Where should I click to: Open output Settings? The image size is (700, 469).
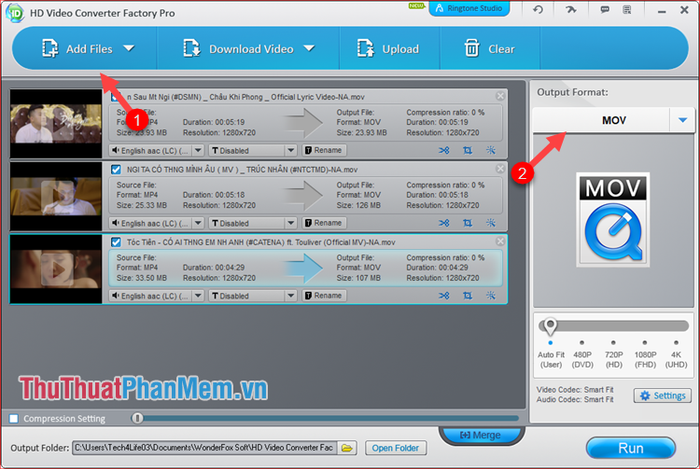662,396
